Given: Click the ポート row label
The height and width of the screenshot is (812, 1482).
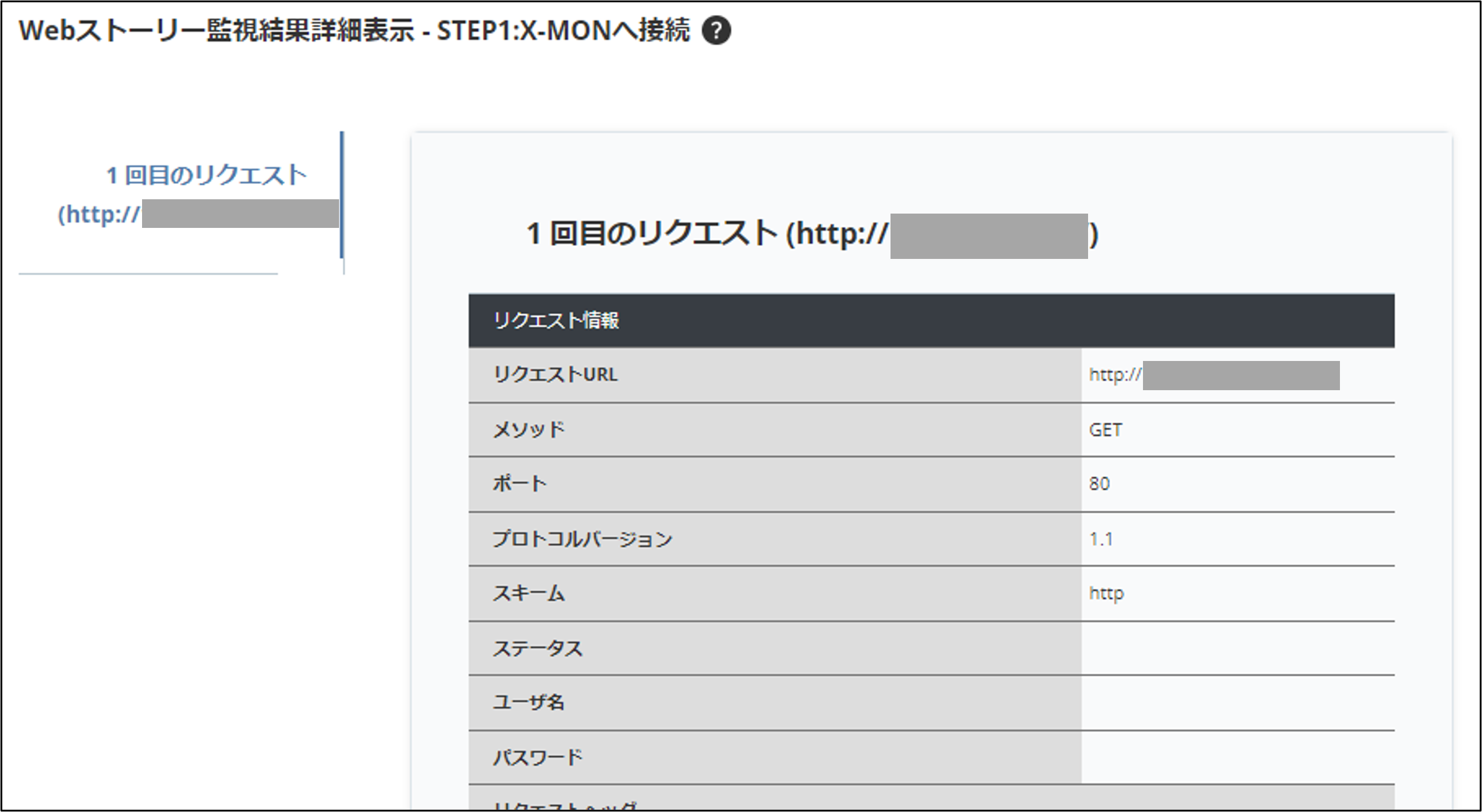Looking at the screenshot, I should point(519,484).
